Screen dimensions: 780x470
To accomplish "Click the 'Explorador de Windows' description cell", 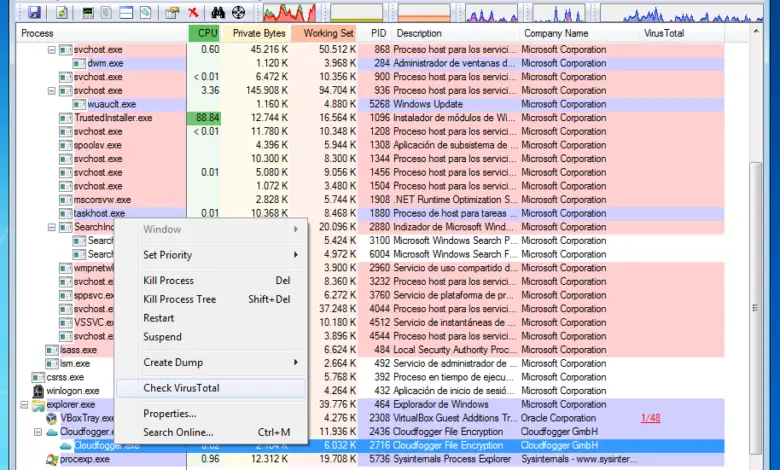I will pyautogui.click(x=441, y=405).
